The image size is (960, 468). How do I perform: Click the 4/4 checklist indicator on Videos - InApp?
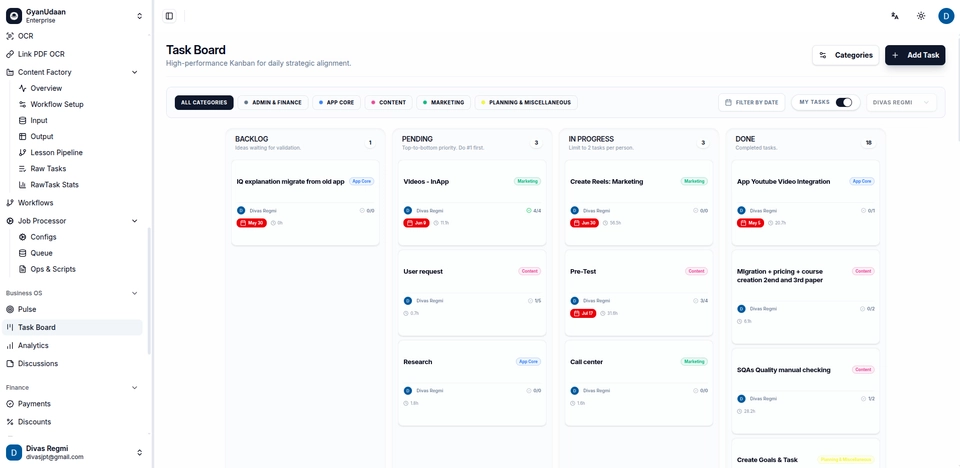tap(533, 210)
